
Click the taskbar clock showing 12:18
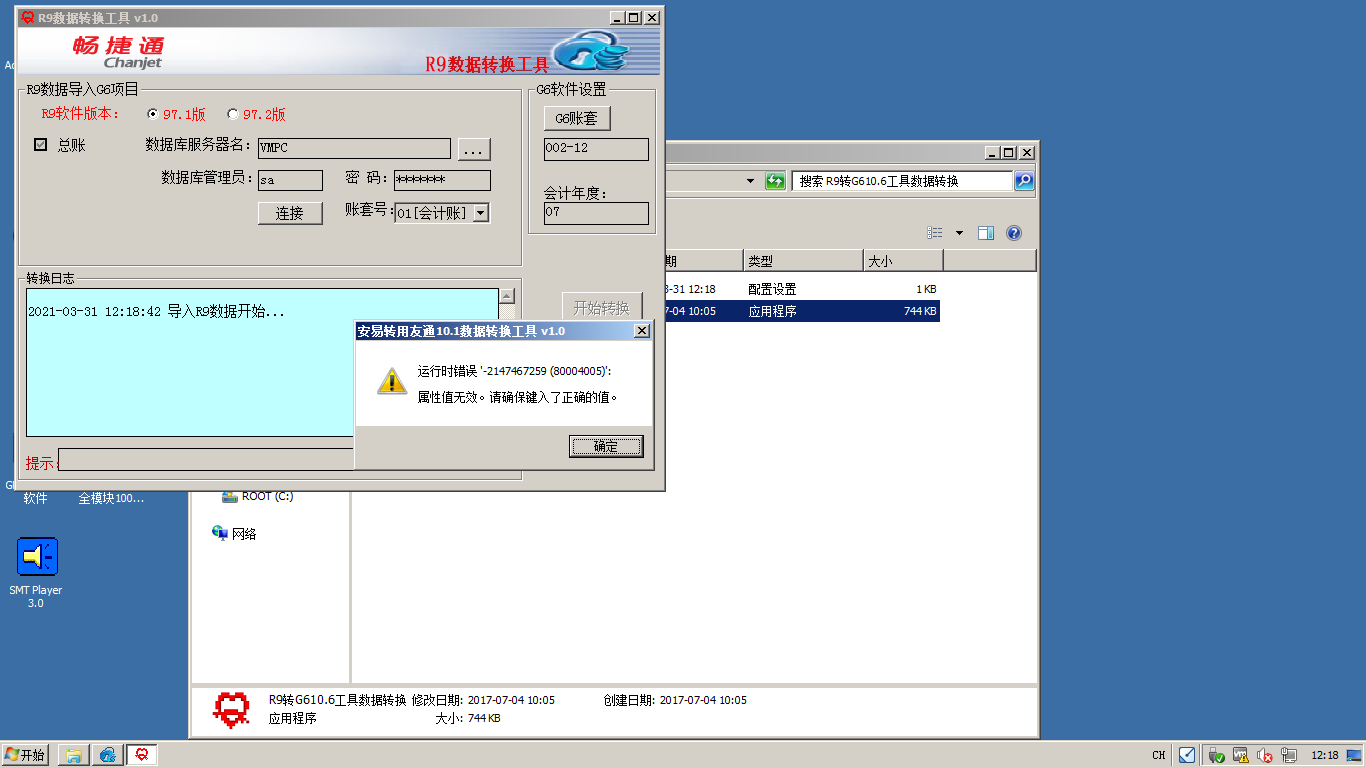(x=1324, y=755)
